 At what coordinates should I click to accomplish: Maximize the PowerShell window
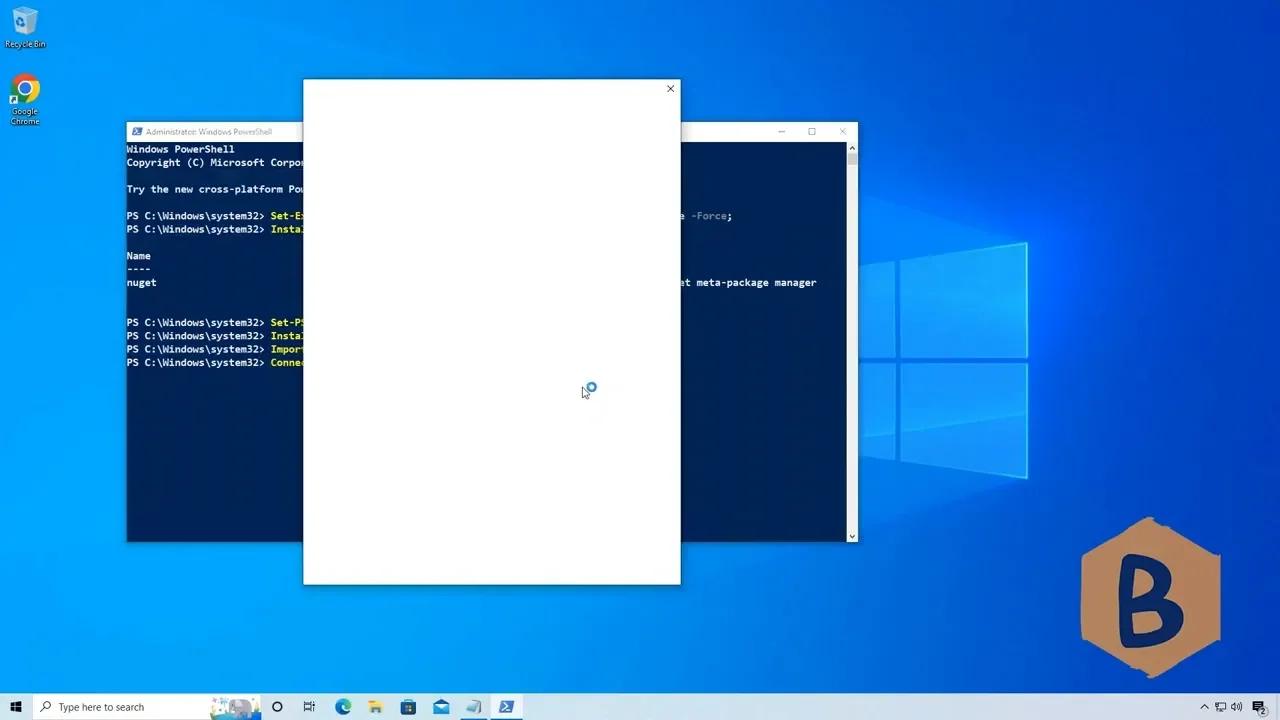(812, 132)
